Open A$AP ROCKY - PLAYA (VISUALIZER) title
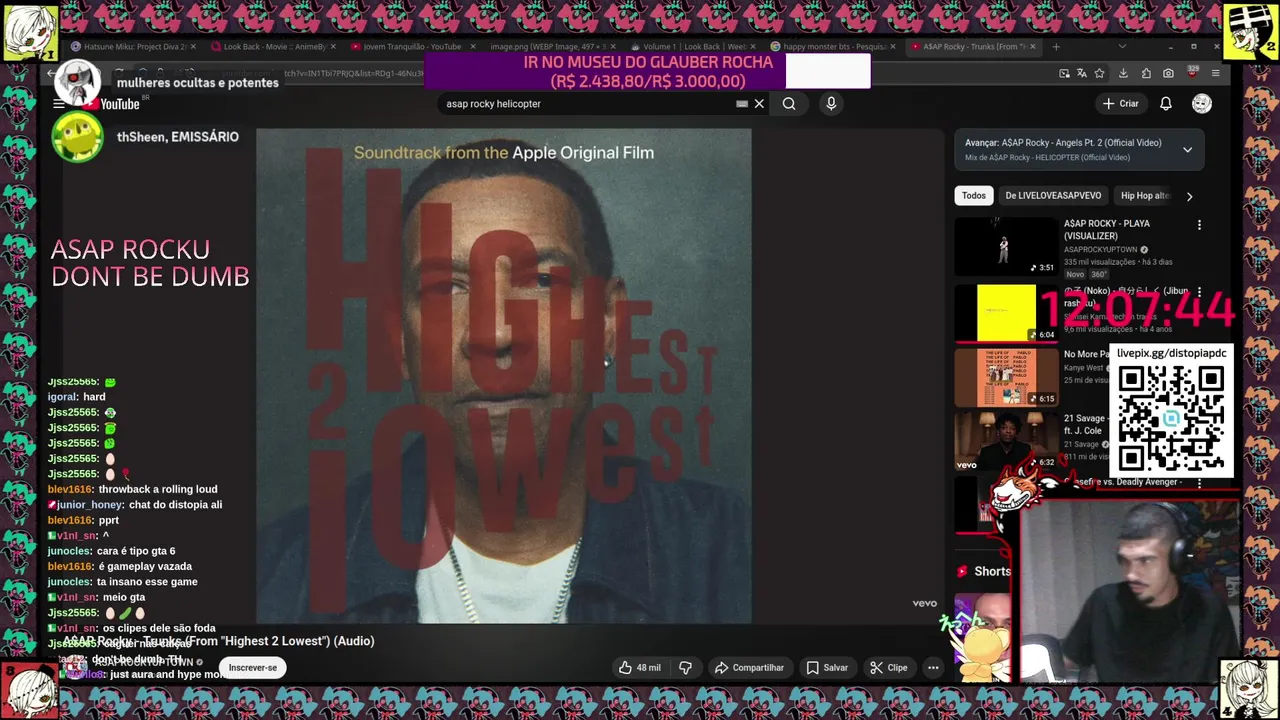 tap(1107, 230)
